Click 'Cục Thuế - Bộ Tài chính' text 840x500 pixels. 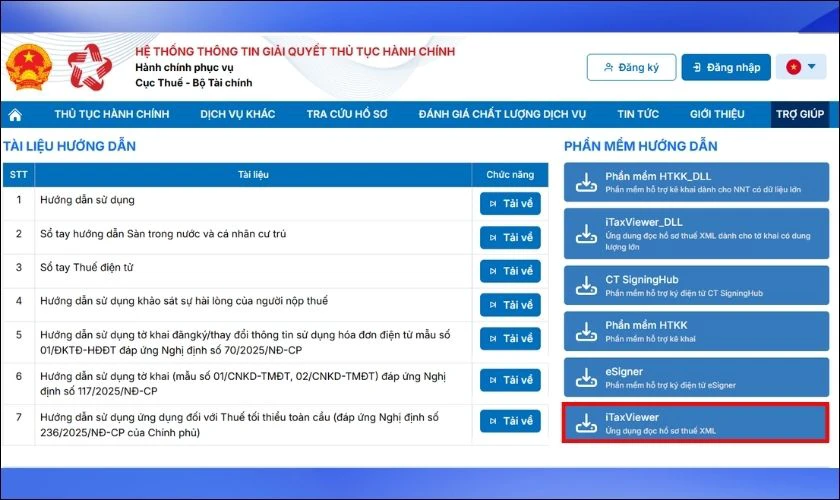(193, 83)
